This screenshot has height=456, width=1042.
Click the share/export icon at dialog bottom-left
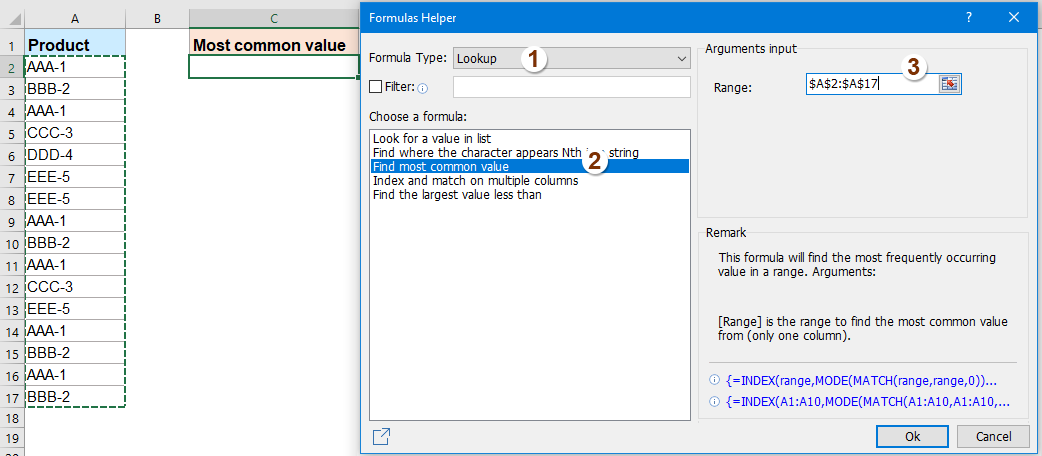[x=381, y=436]
